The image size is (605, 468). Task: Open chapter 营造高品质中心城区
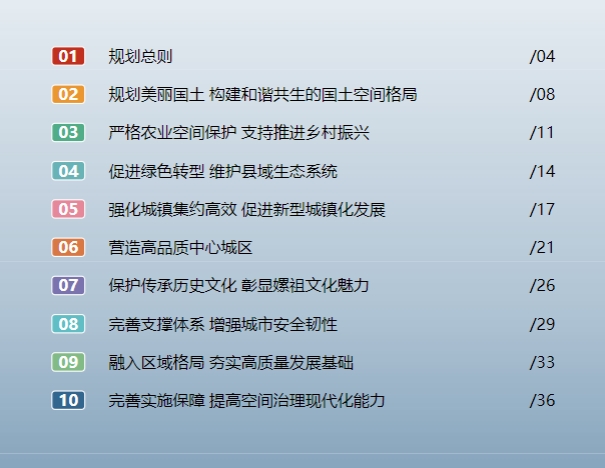point(180,247)
